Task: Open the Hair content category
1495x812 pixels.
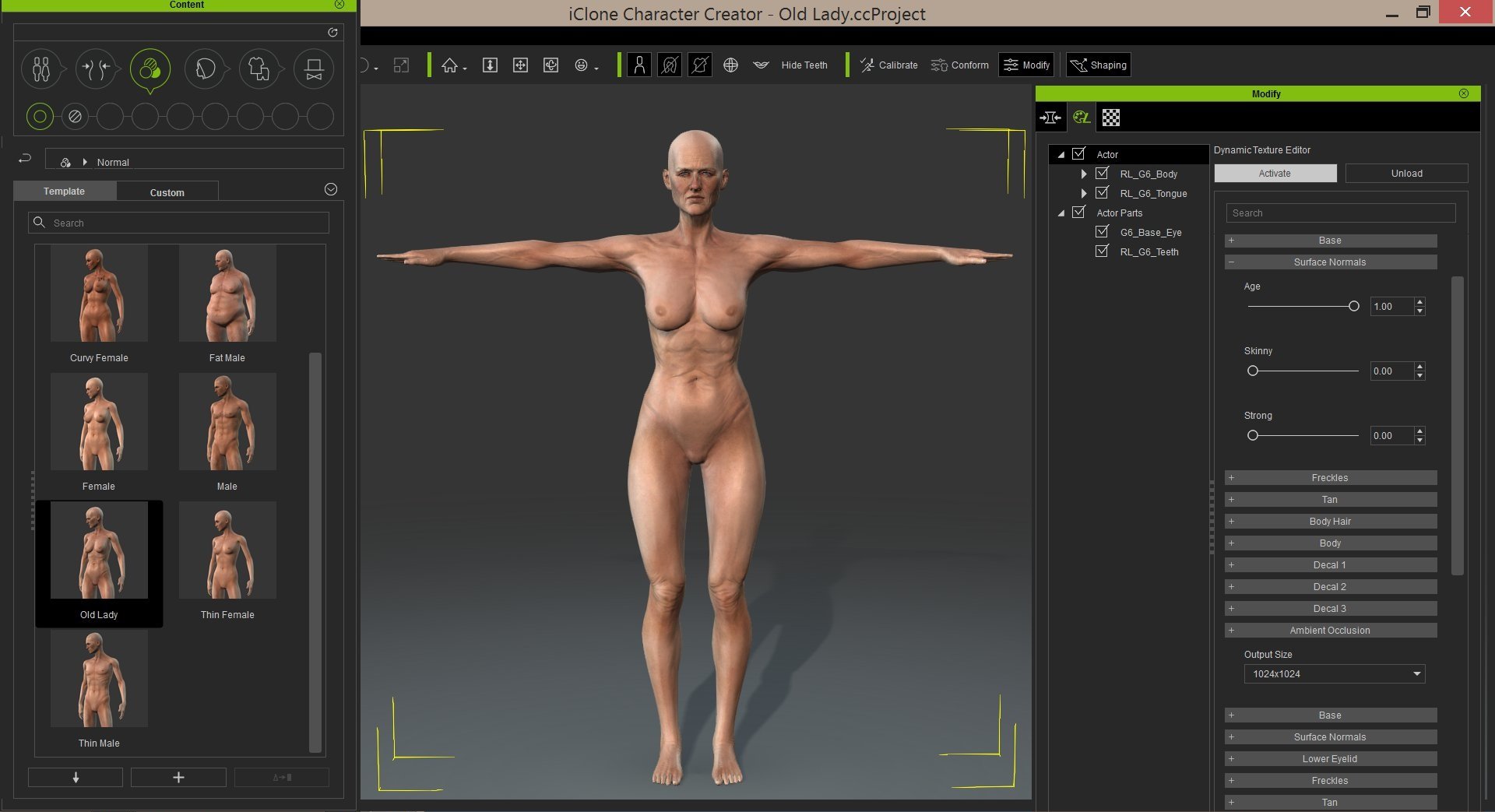Action: [x=205, y=69]
